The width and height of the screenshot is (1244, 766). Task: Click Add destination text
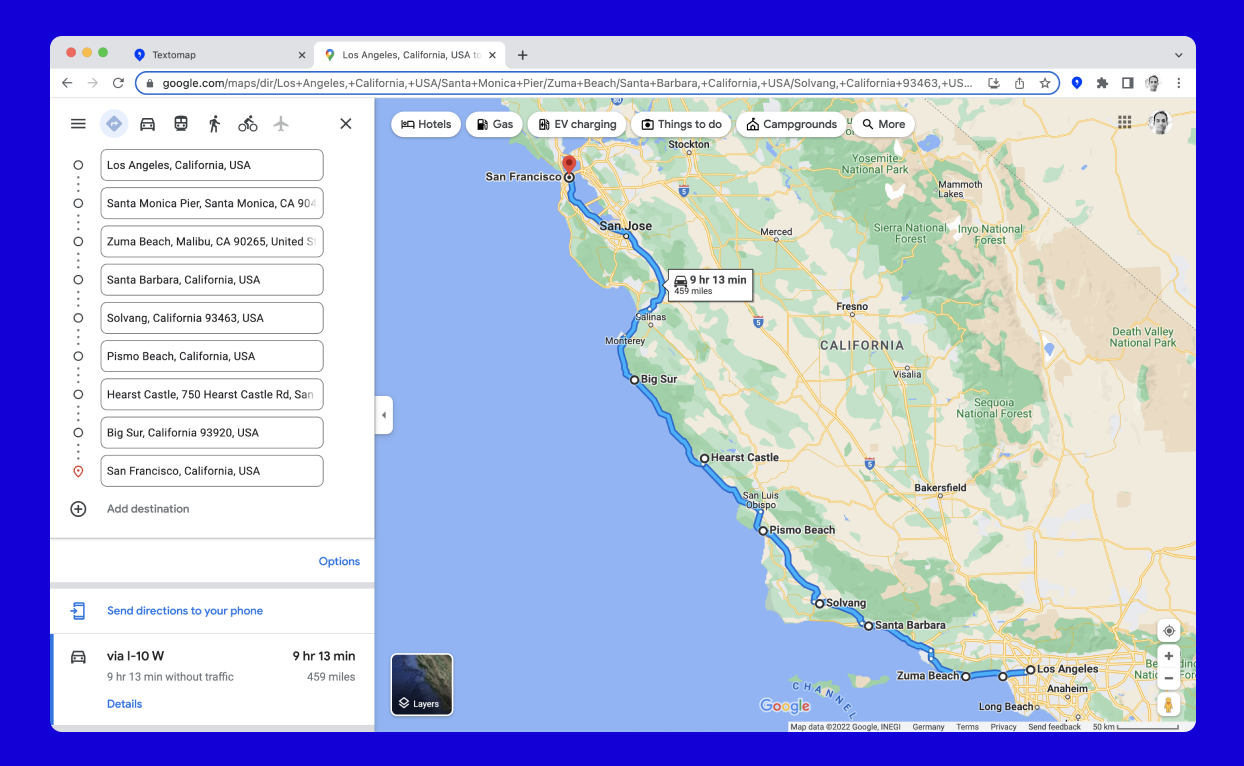click(148, 509)
